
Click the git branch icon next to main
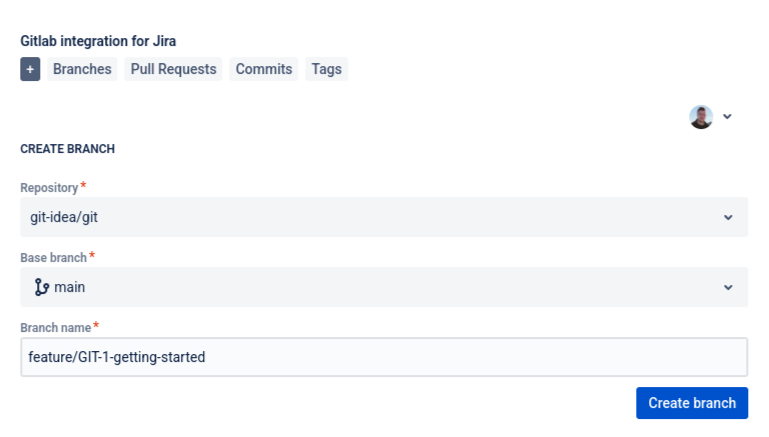(41, 287)
